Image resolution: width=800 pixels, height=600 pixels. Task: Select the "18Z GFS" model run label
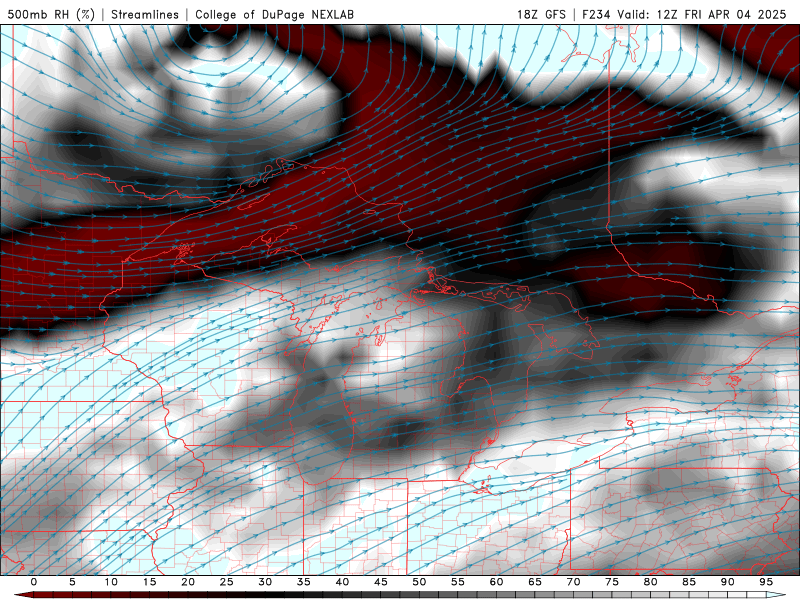click(541, 14)
